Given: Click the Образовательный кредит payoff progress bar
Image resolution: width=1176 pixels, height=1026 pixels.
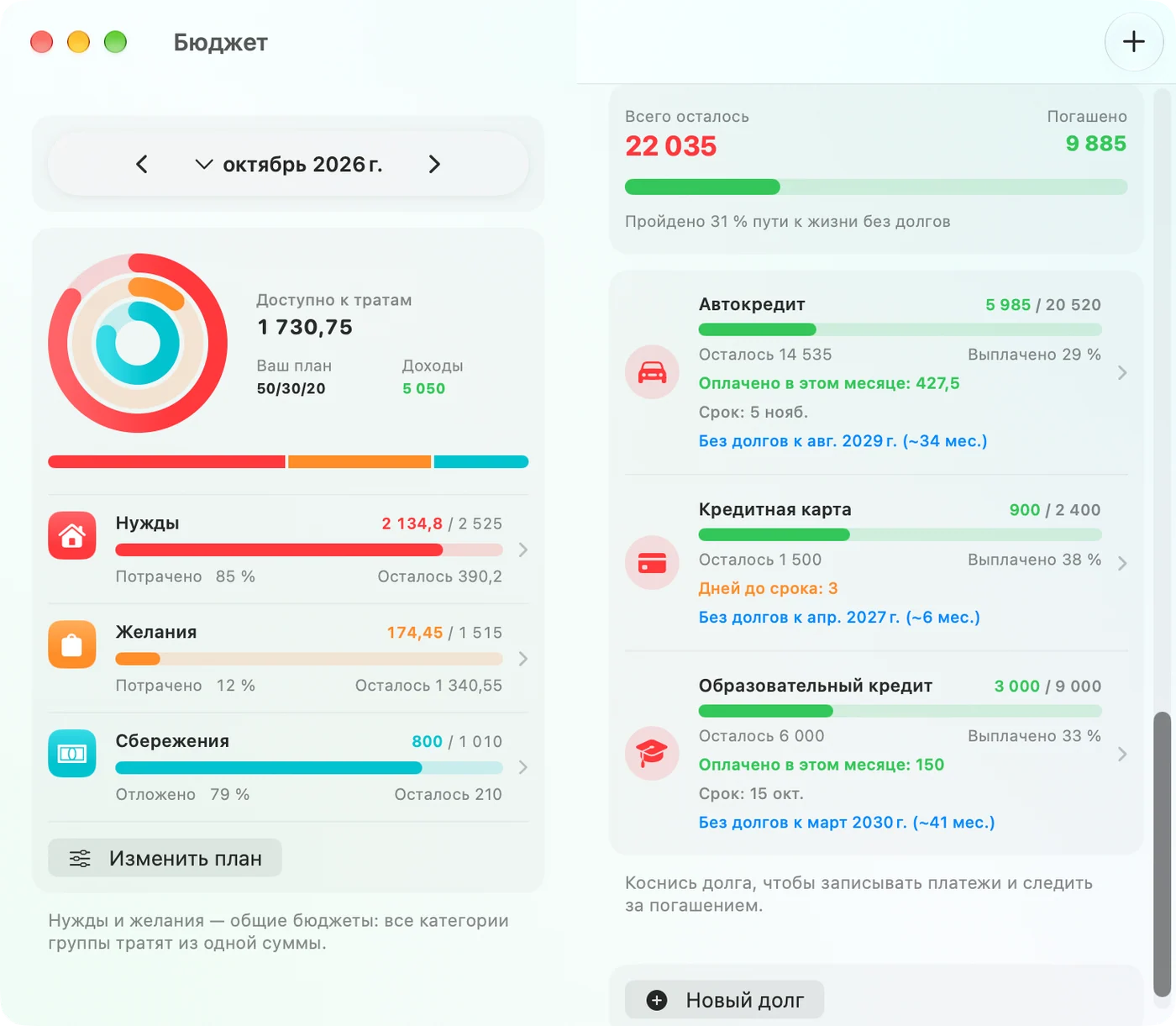Looking at the screenshot, I should click(x=900, y=711).
